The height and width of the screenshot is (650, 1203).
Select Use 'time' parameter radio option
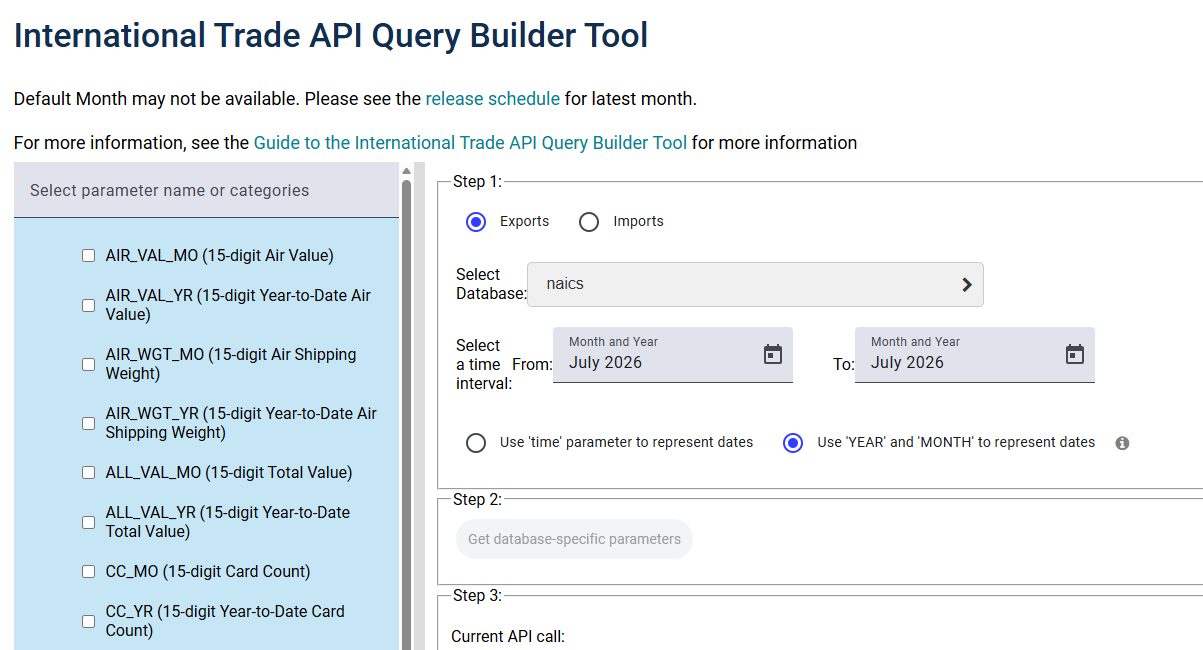(x=476, y=443)
